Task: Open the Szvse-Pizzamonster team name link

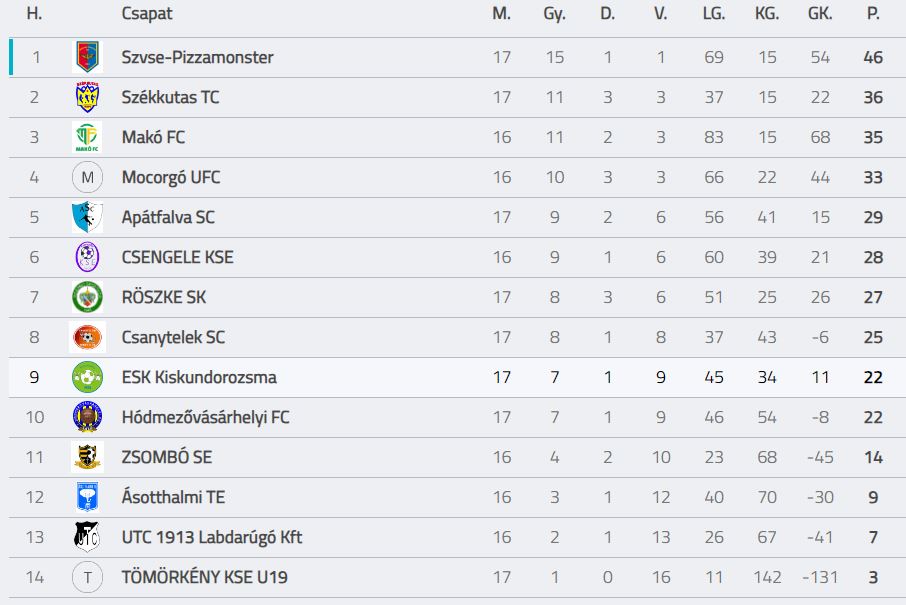Action: tap(197, 57)
